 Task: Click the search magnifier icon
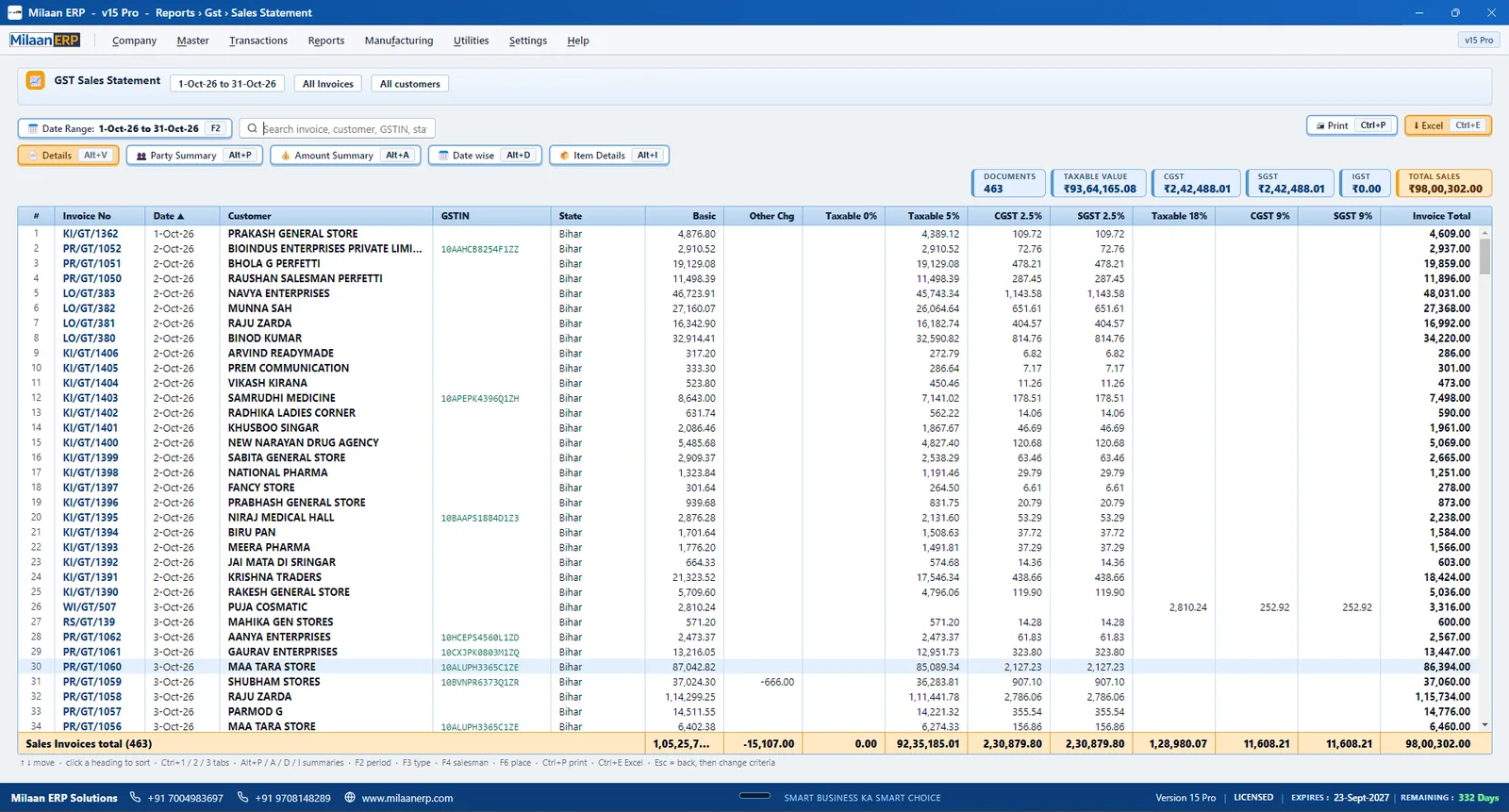pyautogui.click(x=253, y=129)
